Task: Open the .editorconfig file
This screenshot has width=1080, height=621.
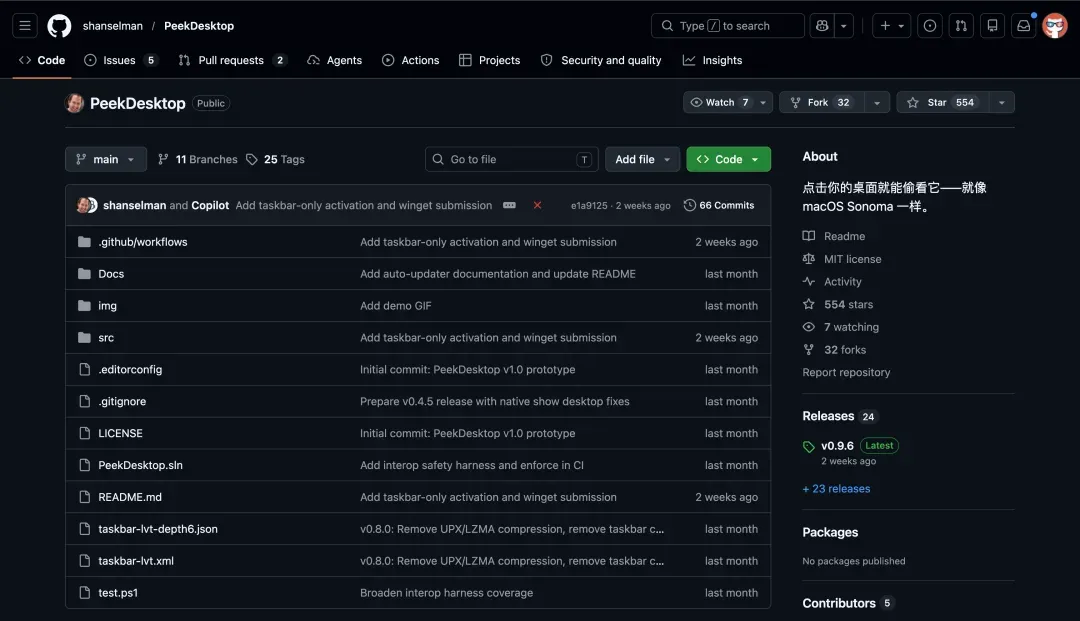Action: coord(130,369)
